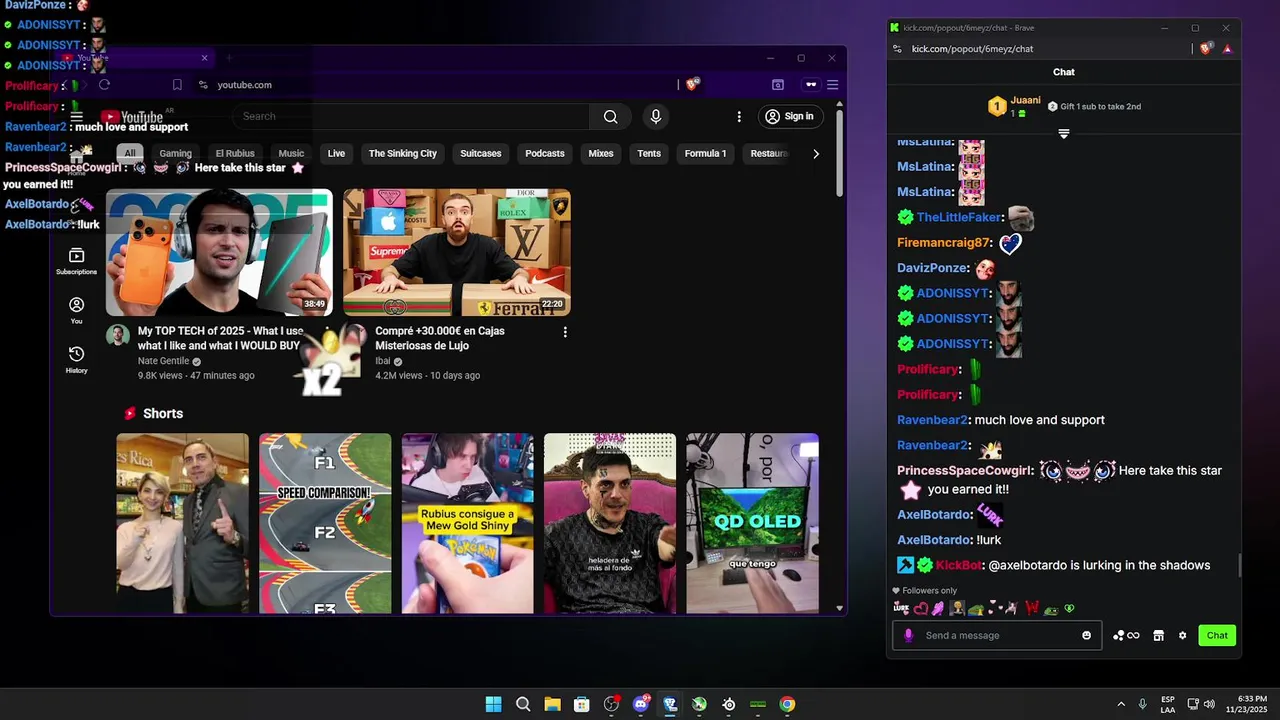Pick the LURK emote in quick emotes
The width and height of the screenshot is (1280, 720).
point(901,608)
